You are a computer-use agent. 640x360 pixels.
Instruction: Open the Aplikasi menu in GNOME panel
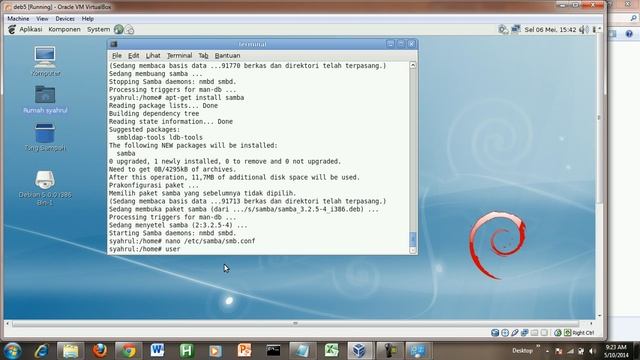[x=31, y=29]
